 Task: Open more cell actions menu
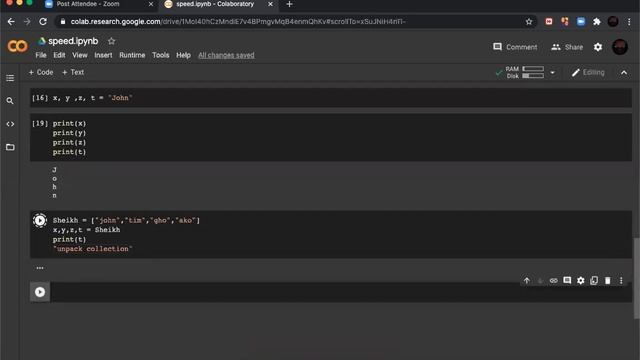[x=621, y=280]
